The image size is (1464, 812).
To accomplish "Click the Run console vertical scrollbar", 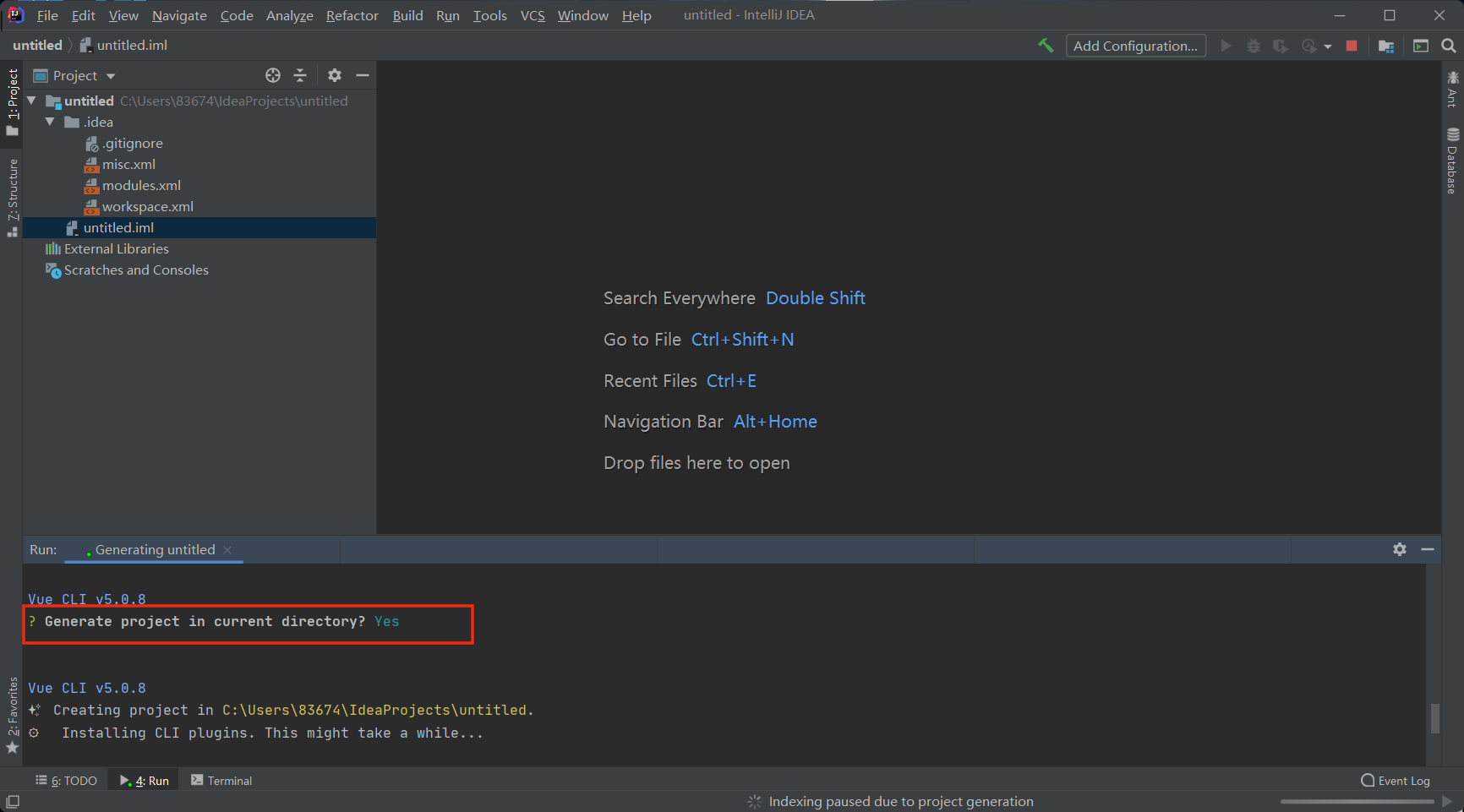I will click(1434, 718).
